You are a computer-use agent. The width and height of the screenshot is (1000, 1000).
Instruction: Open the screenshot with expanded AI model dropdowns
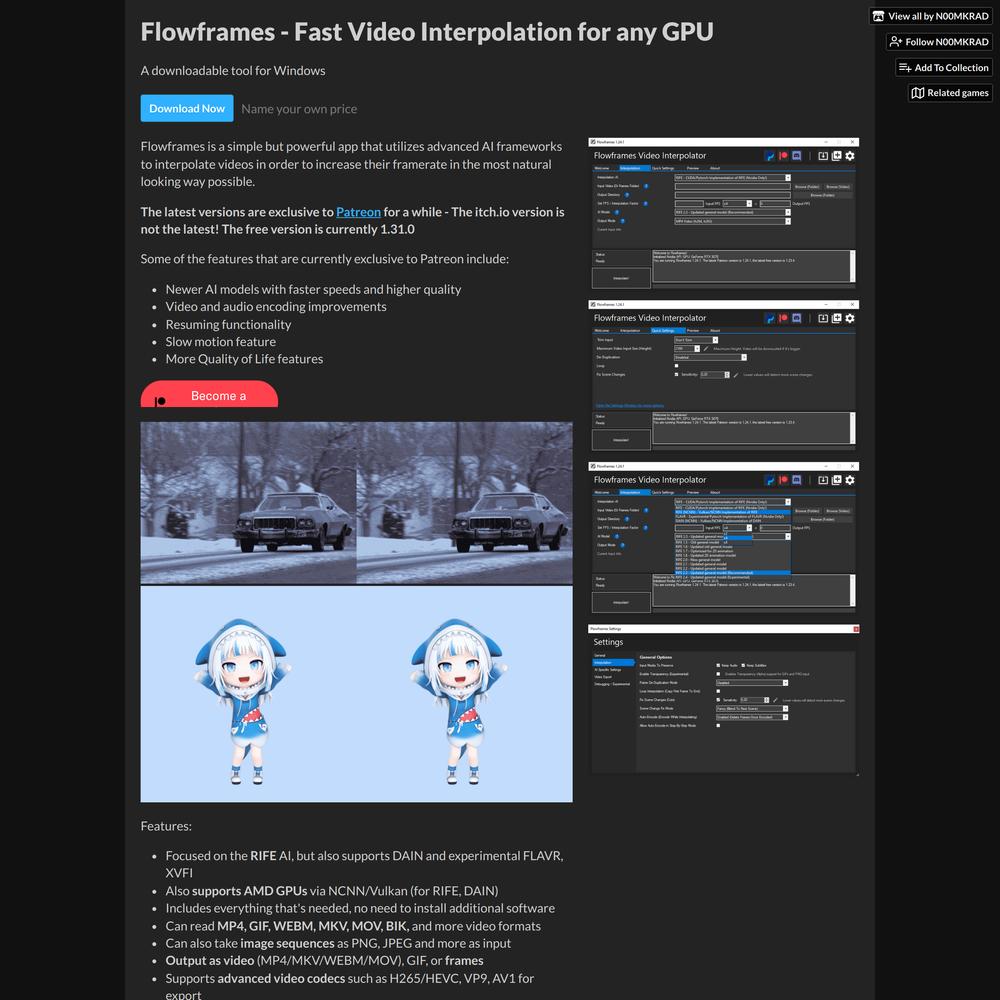[x=723, y=538]
